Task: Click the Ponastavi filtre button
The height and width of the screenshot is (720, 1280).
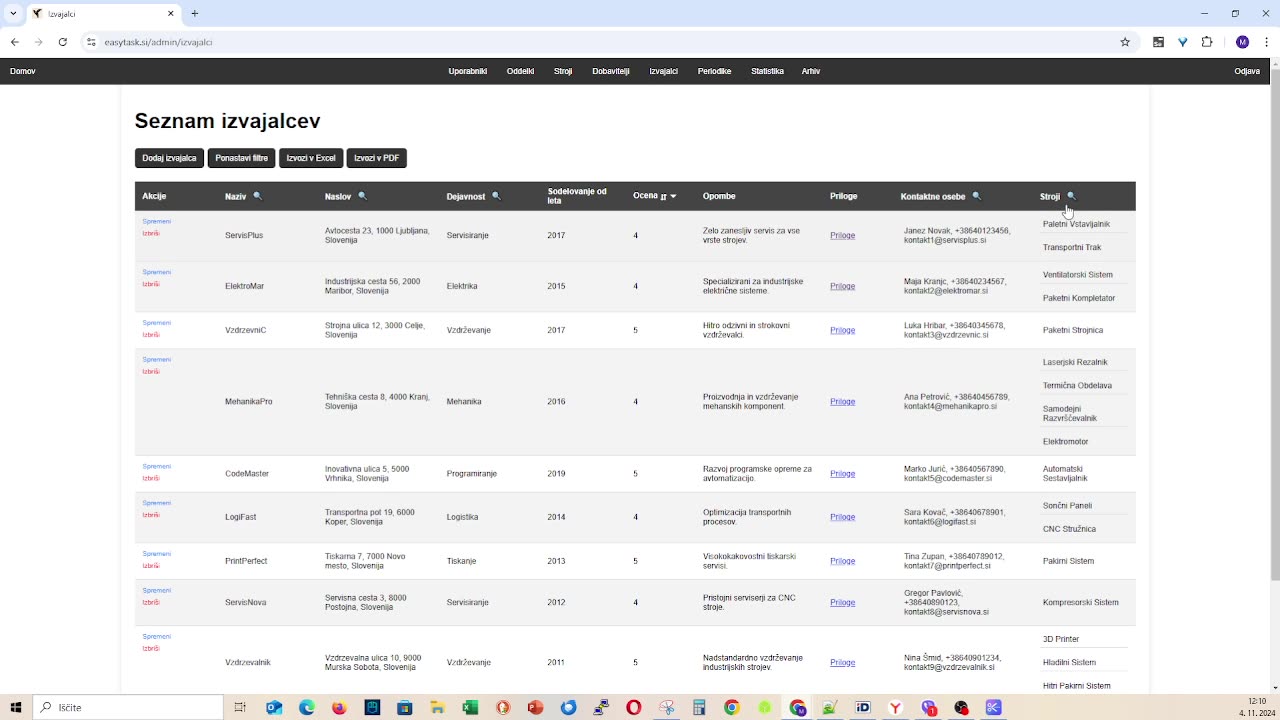Action: pyautogui.click(x=241, y=158)
